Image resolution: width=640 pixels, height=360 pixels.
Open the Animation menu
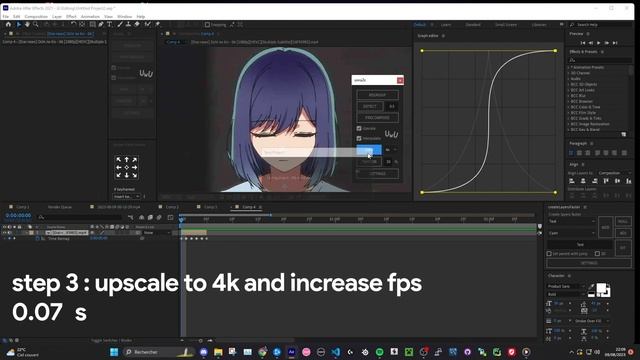(90, 17)
